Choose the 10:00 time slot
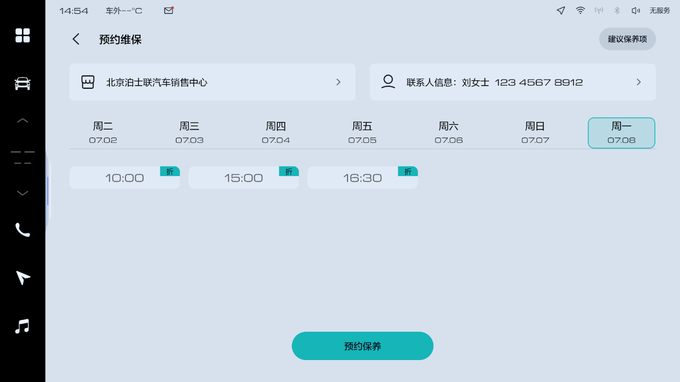Viewport: 680px width, 382px height. click(x=124, y=177)
